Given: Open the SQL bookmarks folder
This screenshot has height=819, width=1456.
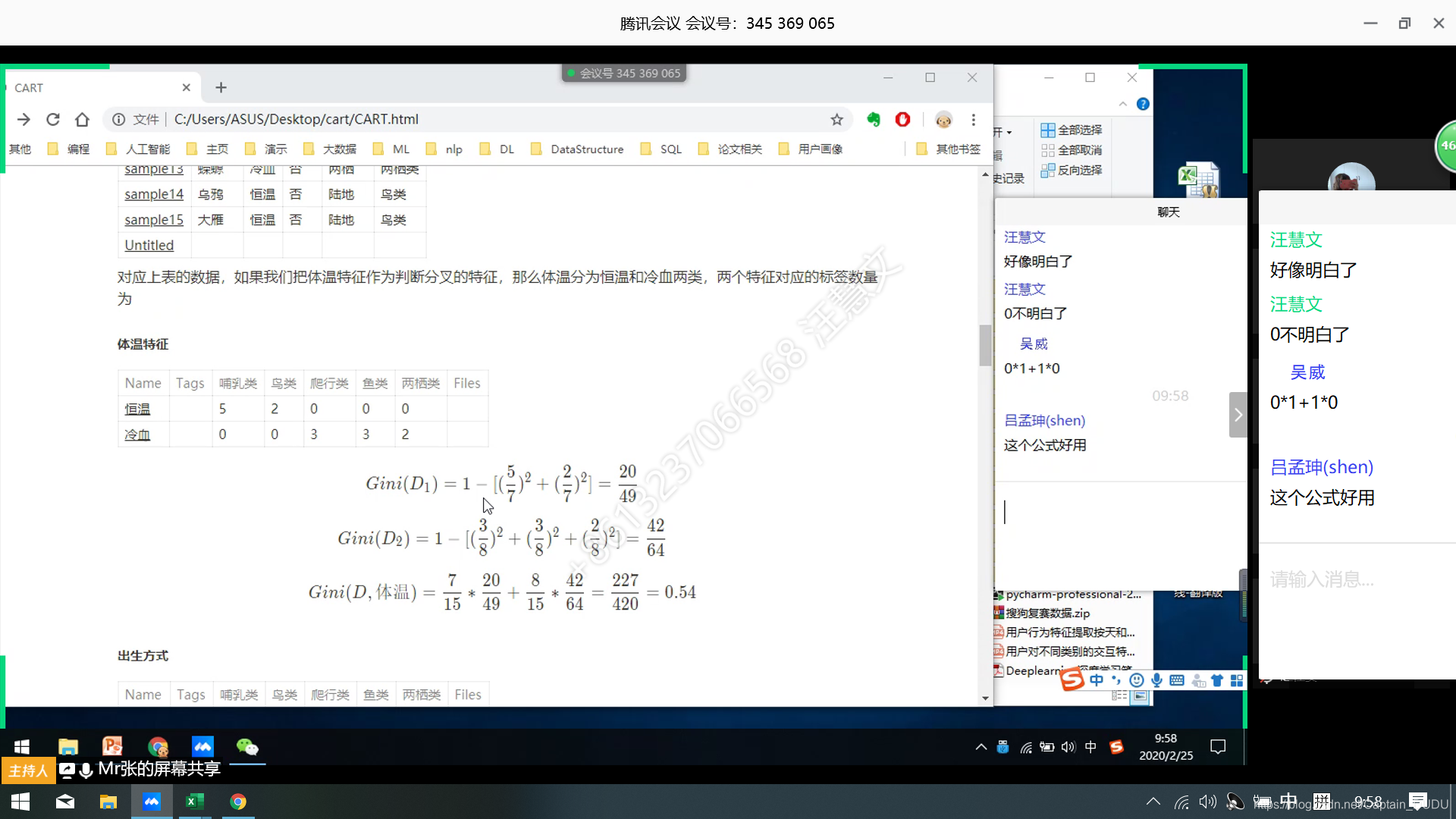Looking at the screenshot, I should click(x=669, y=149).
